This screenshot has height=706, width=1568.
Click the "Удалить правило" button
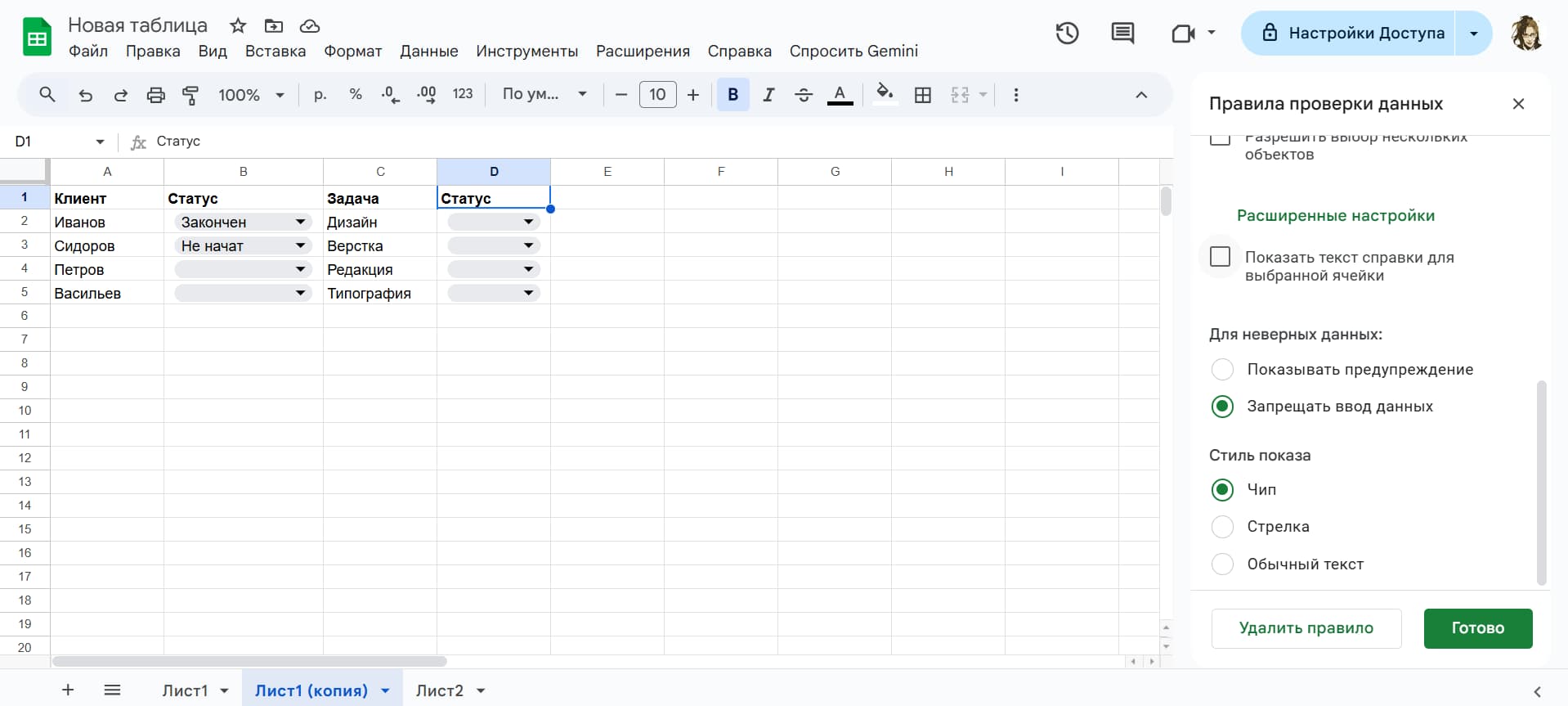tap(1306, 628)
